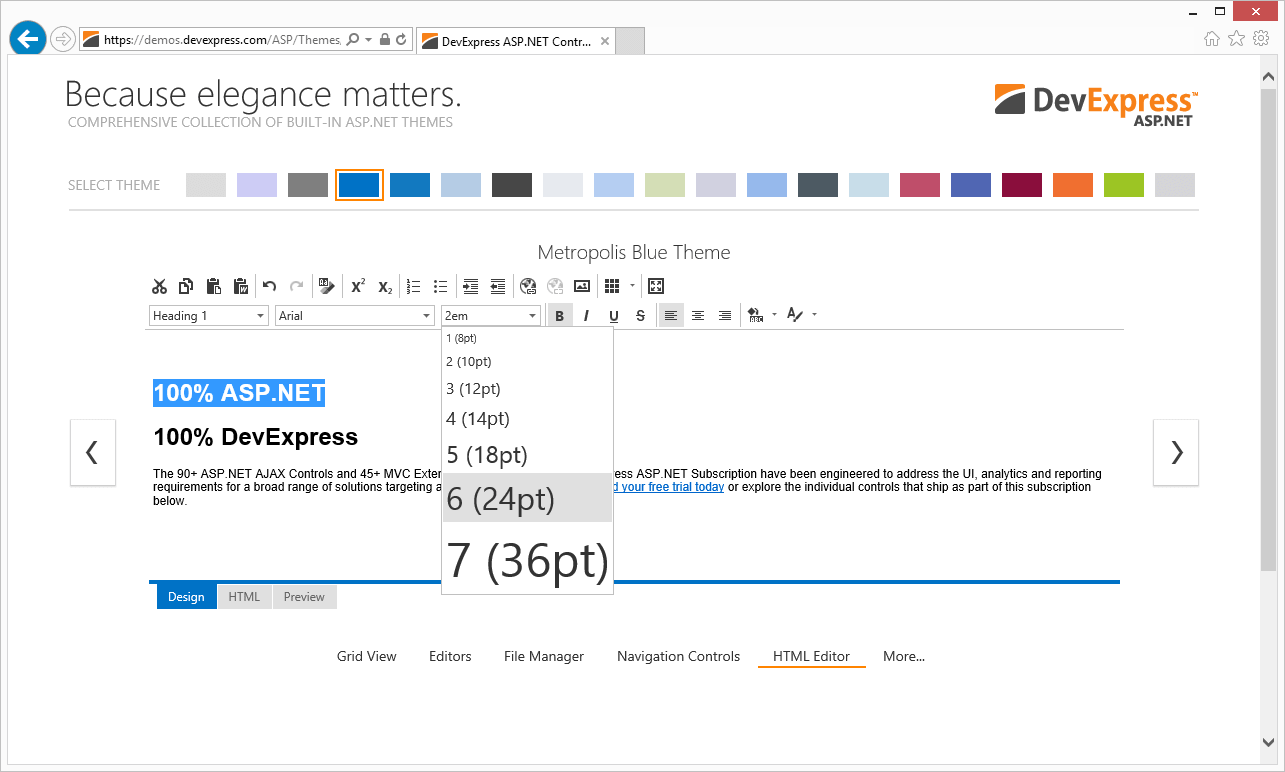The width and height of the screenshot is (1285, 772).
Task: Apply superscript with the X² icon
Action: 357,286
